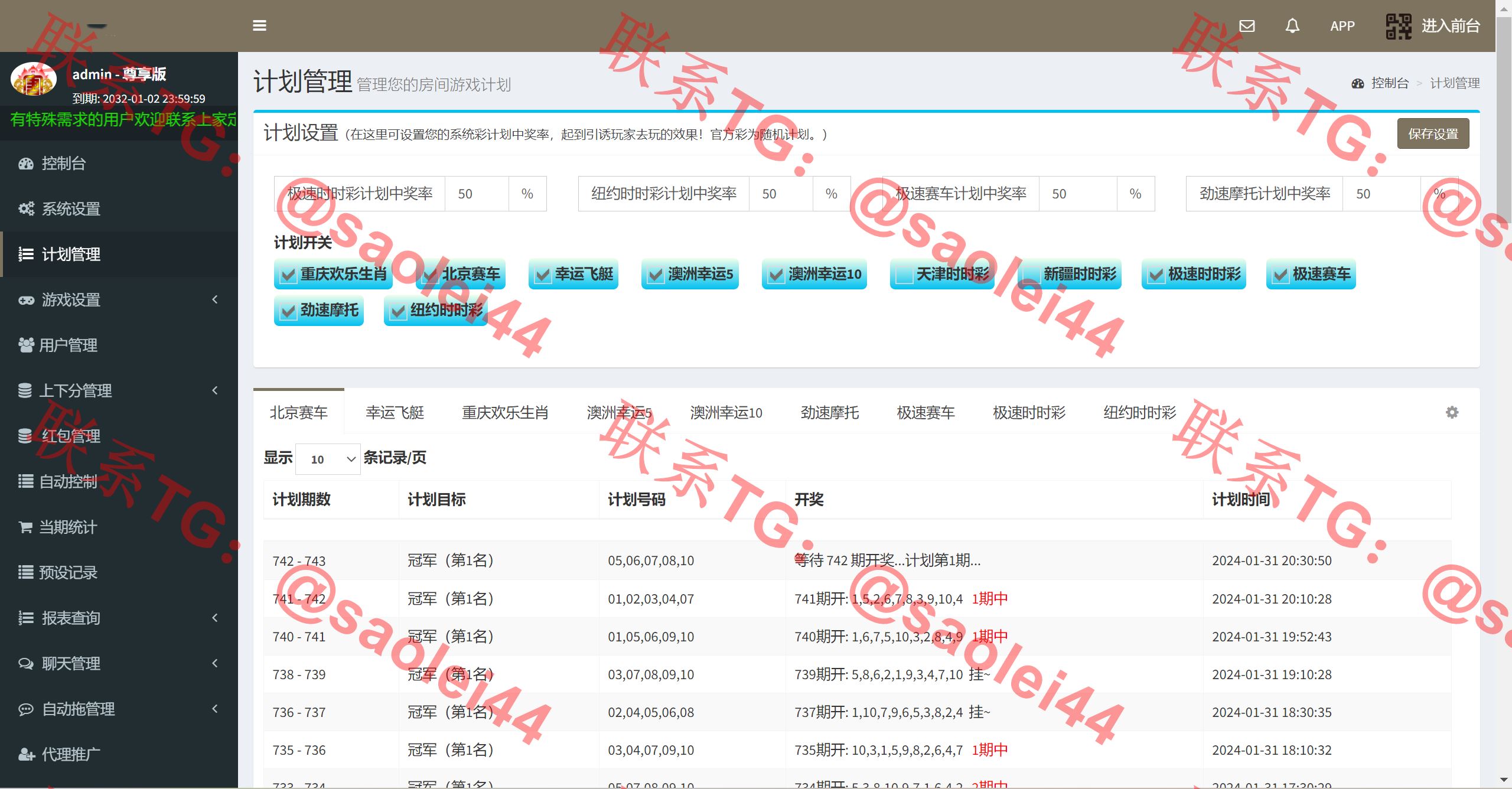Click the 进入前台 link in header
Screen dimensions: 1512x789
click(1451, 26)
